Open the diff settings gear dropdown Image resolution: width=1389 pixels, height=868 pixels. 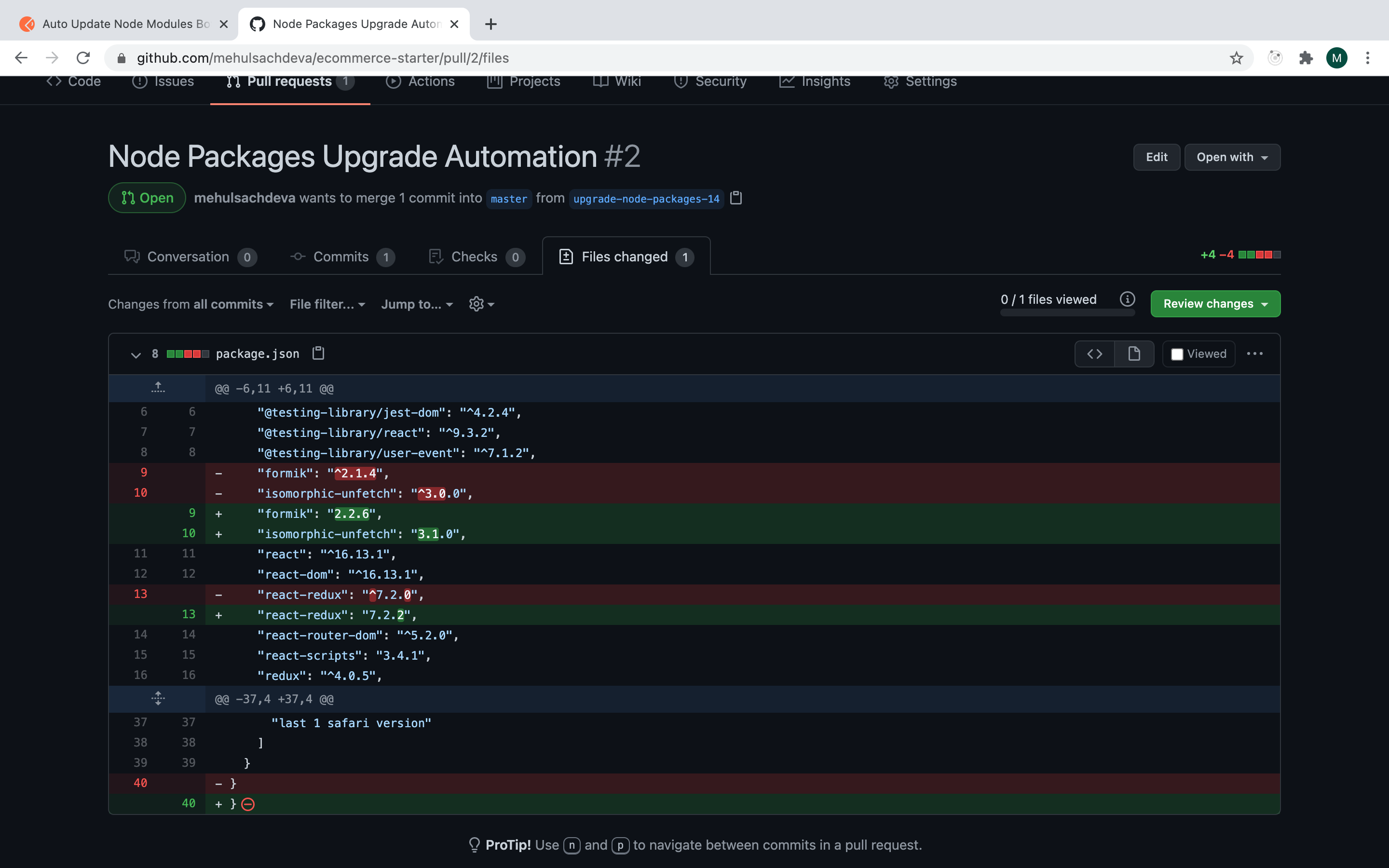click(481, 304)
